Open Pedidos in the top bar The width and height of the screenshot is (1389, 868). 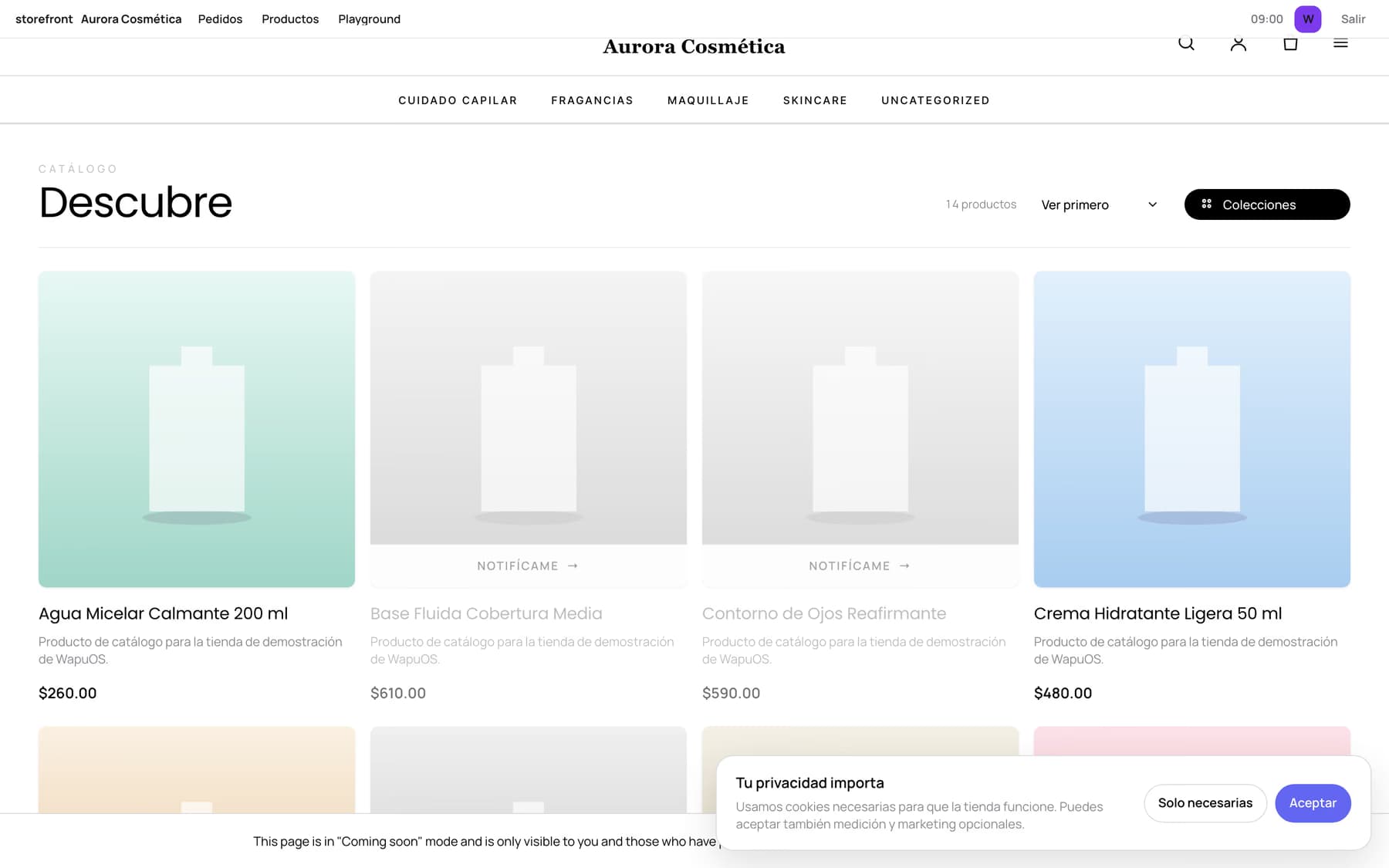coord(220,19)
